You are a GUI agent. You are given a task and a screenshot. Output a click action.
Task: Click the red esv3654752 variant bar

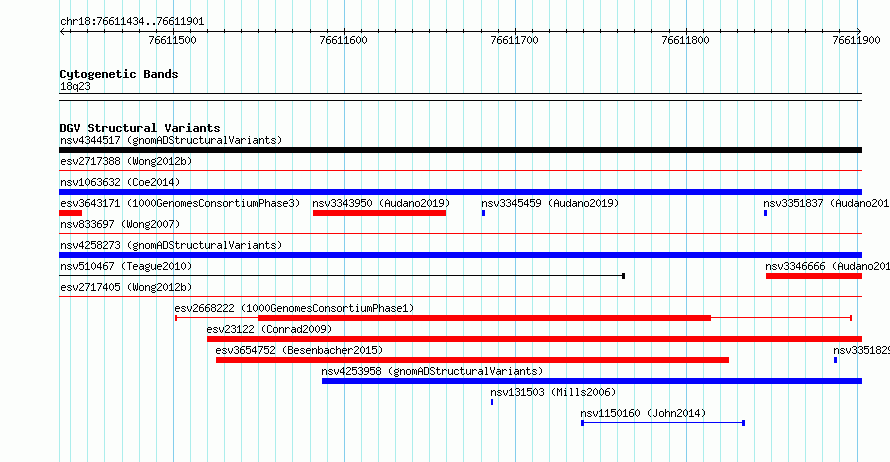(472, 360)
